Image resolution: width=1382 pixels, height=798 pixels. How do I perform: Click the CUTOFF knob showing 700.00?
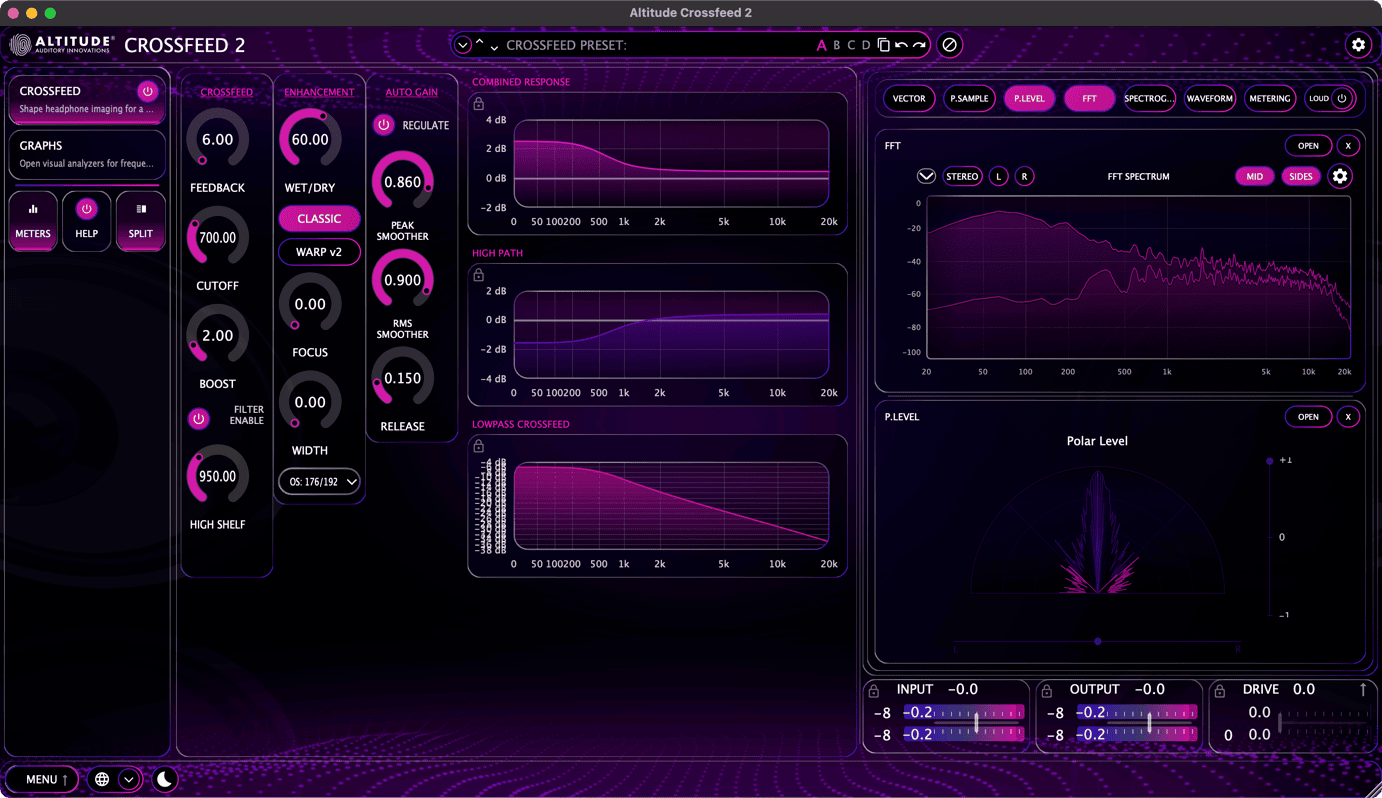217,238
